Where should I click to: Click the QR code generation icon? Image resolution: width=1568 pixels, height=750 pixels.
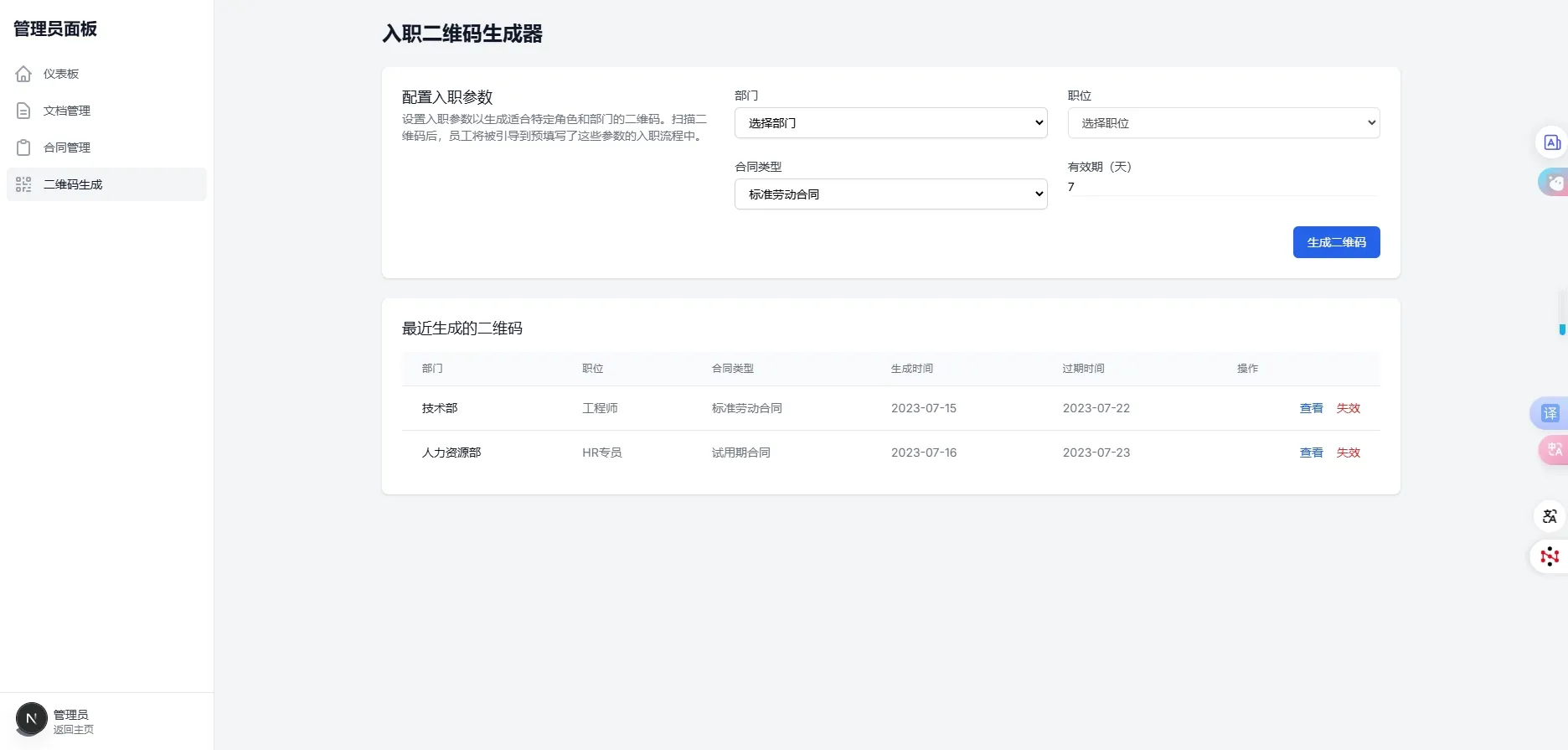(x=23, y=184)
